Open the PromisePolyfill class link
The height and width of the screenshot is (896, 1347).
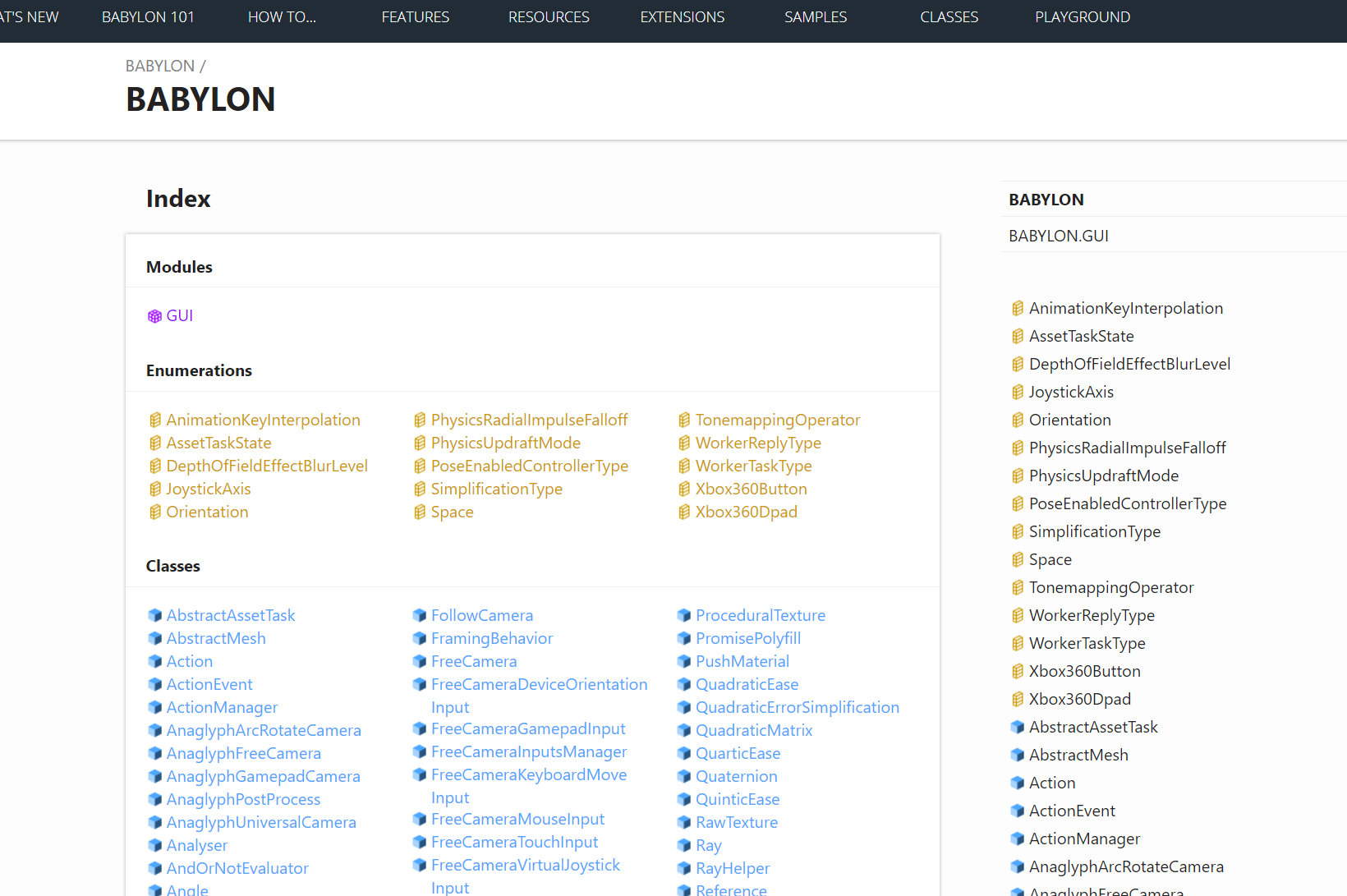click(748, 638)
